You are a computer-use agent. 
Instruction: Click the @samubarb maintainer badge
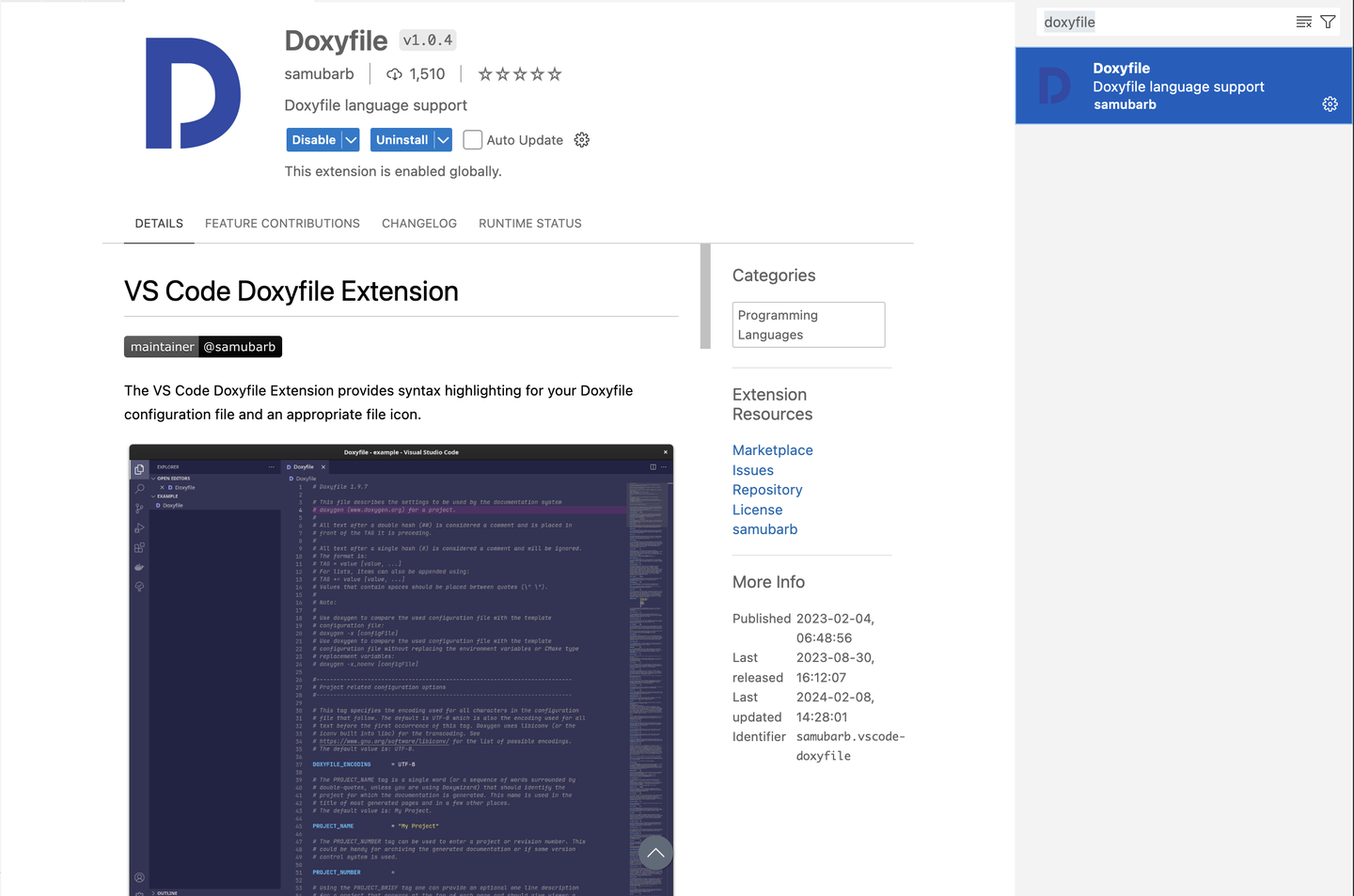240,346
